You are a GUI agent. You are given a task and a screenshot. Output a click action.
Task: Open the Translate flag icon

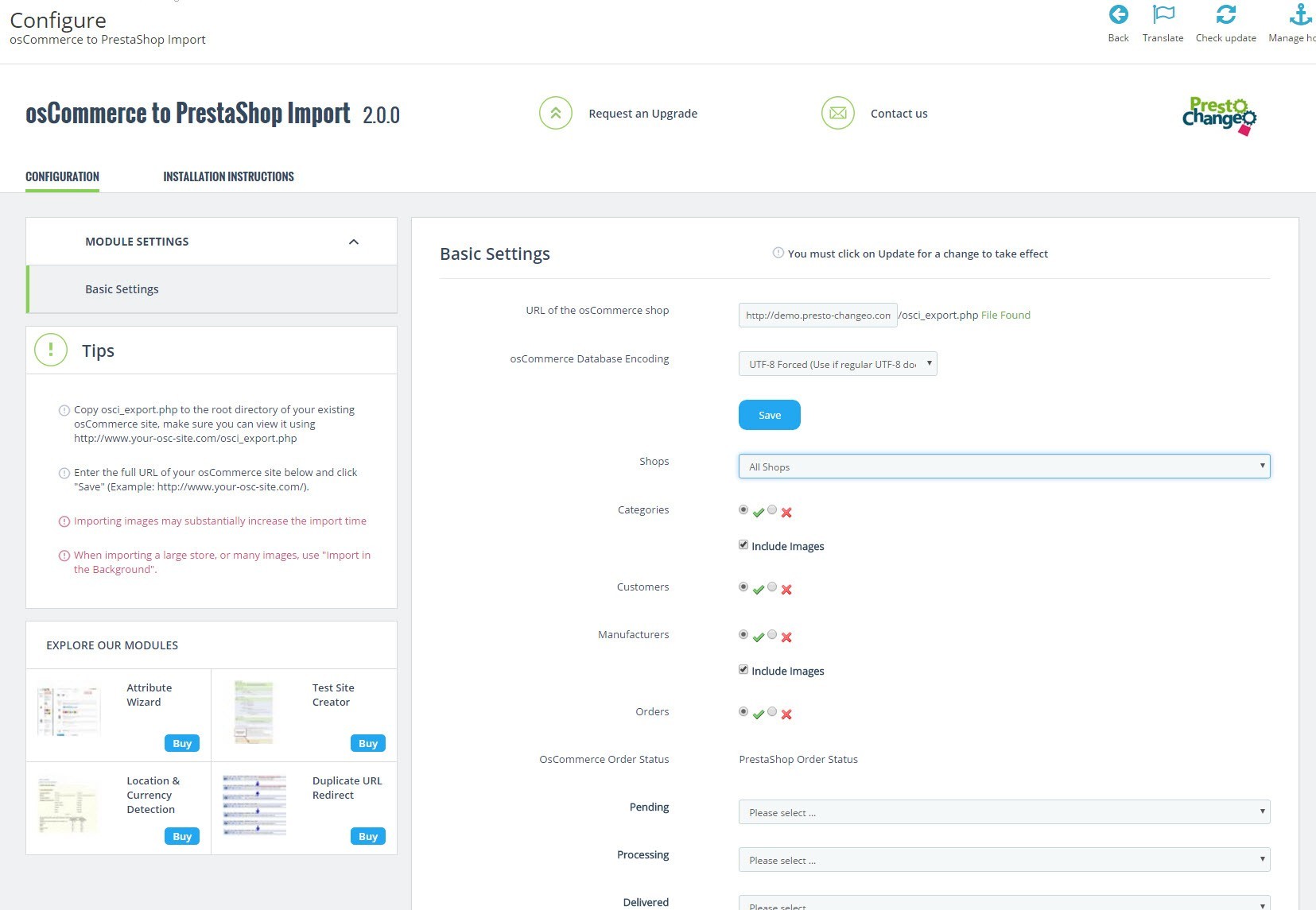(x=1163, y=14)
